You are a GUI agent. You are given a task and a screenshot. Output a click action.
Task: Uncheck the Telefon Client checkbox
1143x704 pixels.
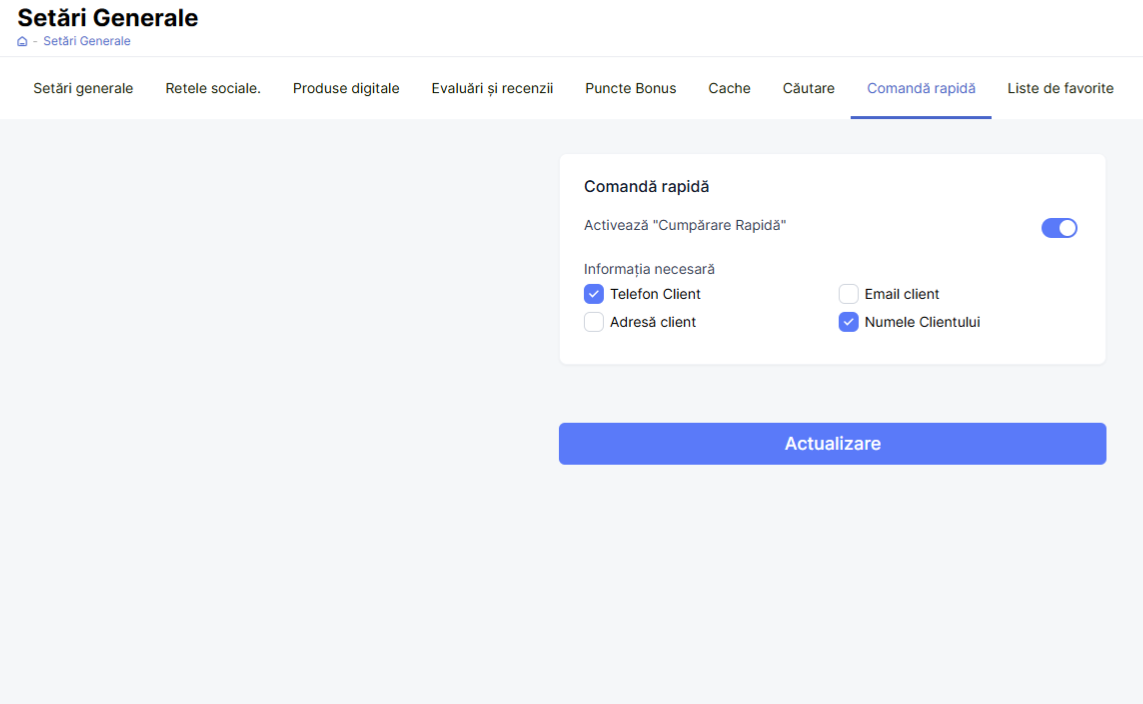[x=594, y=294]
